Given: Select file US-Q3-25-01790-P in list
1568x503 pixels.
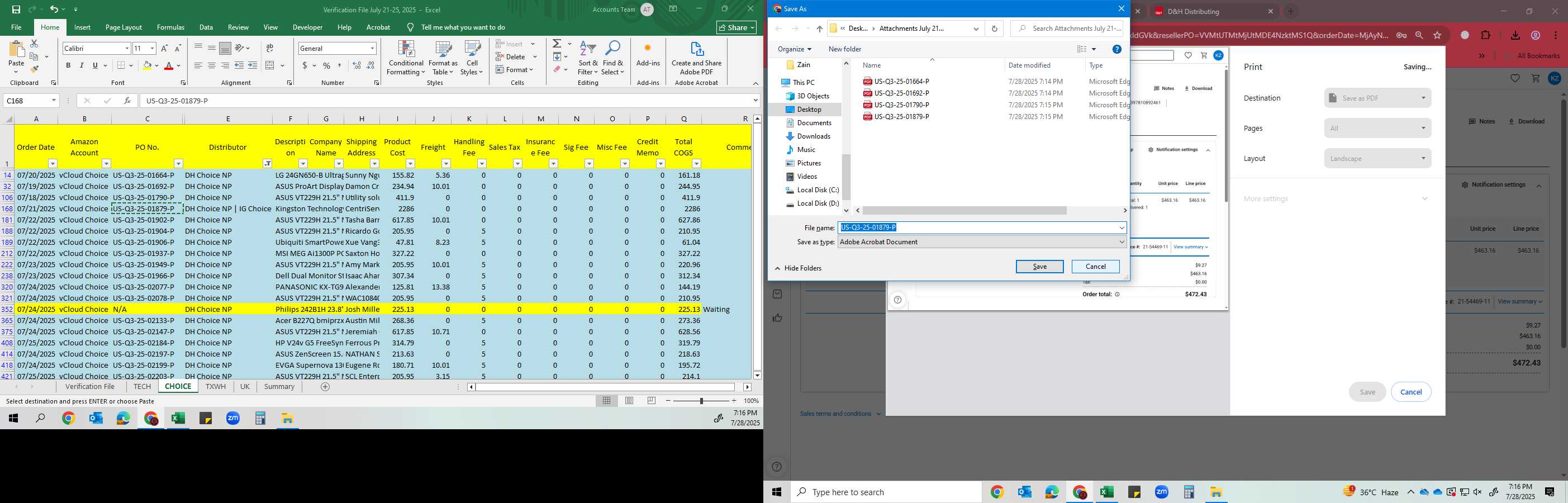Looking at the screenshot, I should coord(901,105).
